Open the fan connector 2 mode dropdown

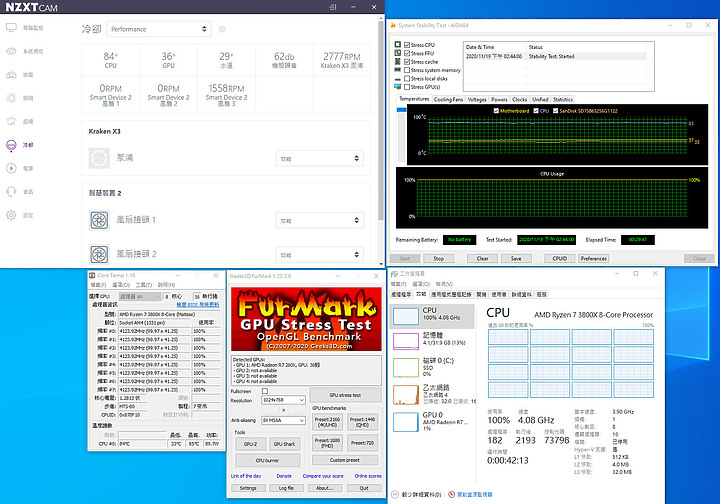pyautogui.click(x=320, y=255)
